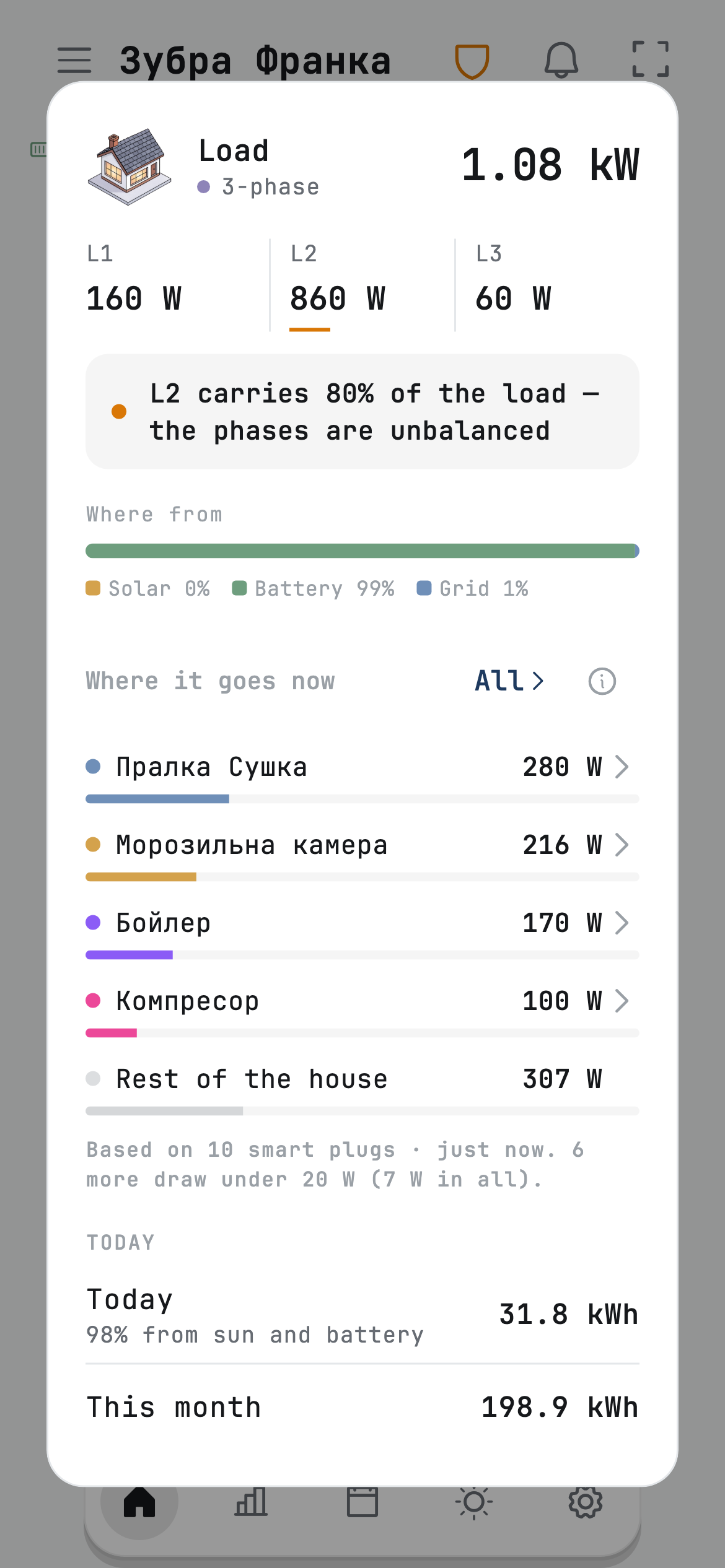The width and height of the screenshot is (725, 1568).
Task: Click the Where from source bar
Action: tap(362, 551)
